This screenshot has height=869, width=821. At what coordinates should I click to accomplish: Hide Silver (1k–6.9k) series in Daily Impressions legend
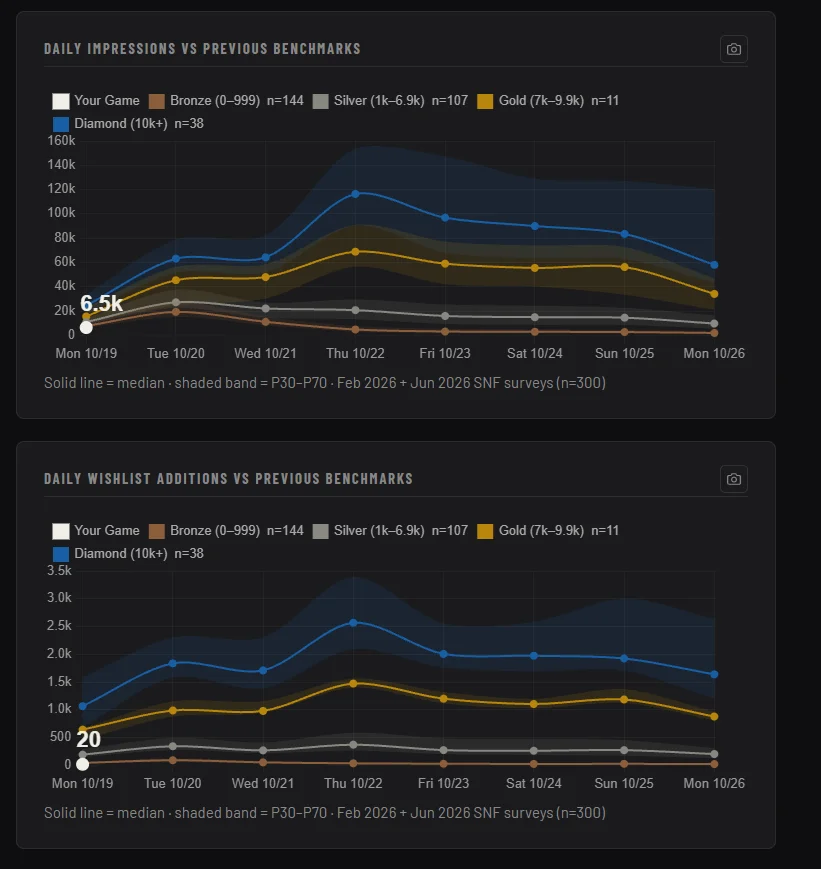(390, 101)
